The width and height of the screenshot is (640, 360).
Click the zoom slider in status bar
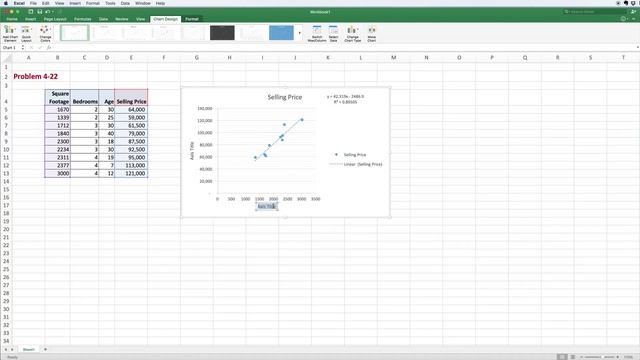click(599, 357)
